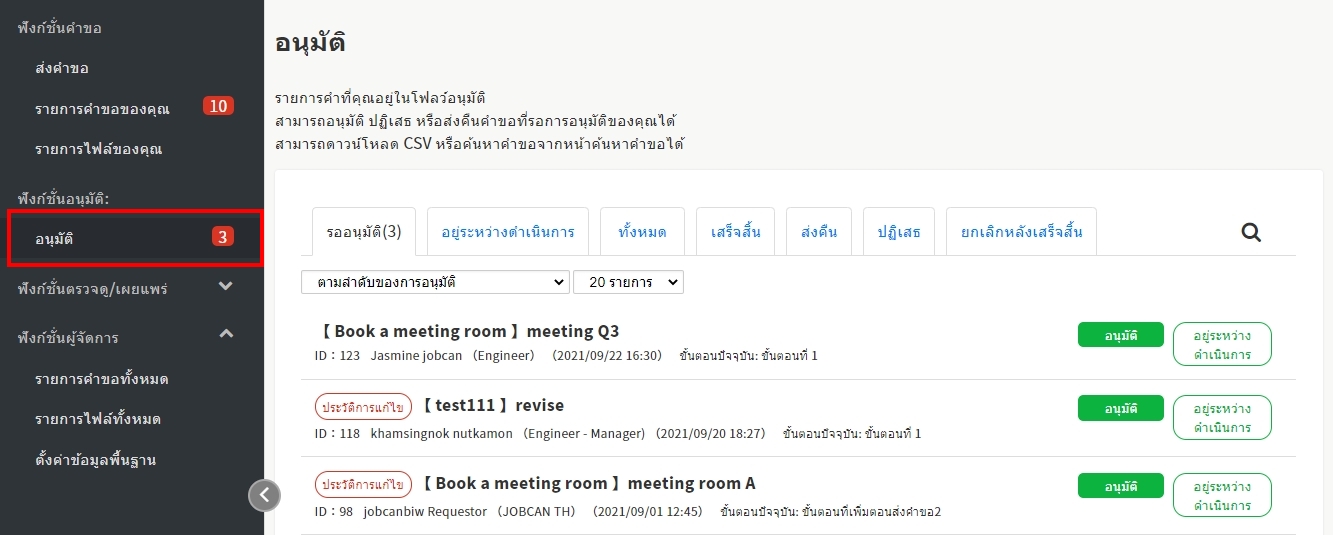
Task: Open the ทั้งหมด tab
Action: 643,232
